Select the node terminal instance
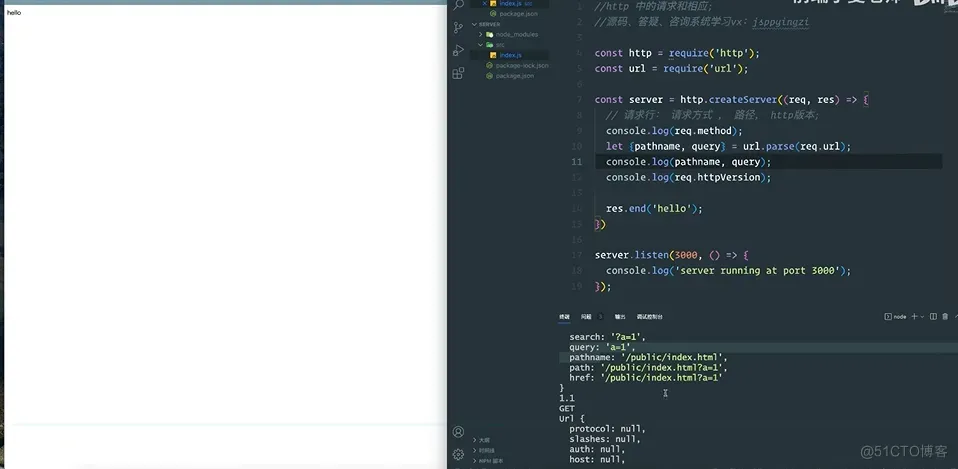The image size is (958, 469). coord(896,317)
